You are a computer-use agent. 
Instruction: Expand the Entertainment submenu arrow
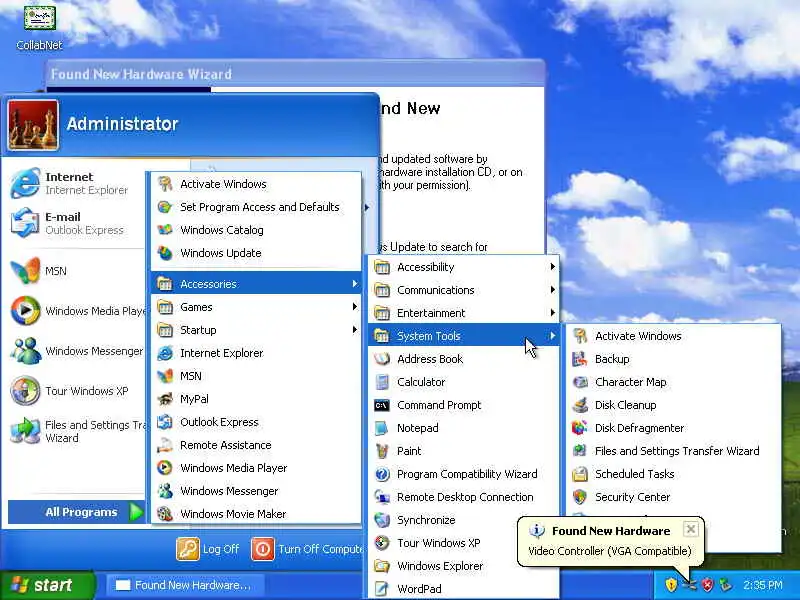tap(553, 312)
